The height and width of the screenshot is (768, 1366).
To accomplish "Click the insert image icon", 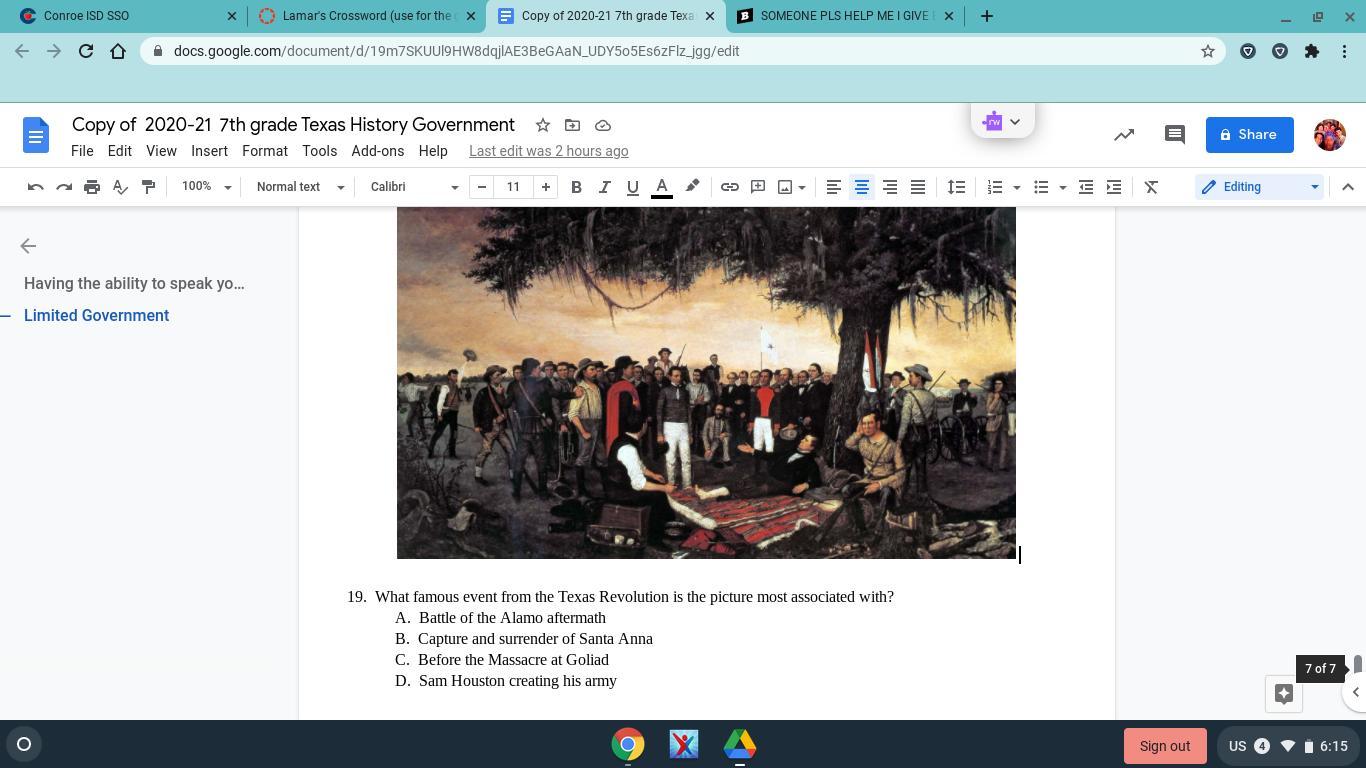I will tap(785, 187).
